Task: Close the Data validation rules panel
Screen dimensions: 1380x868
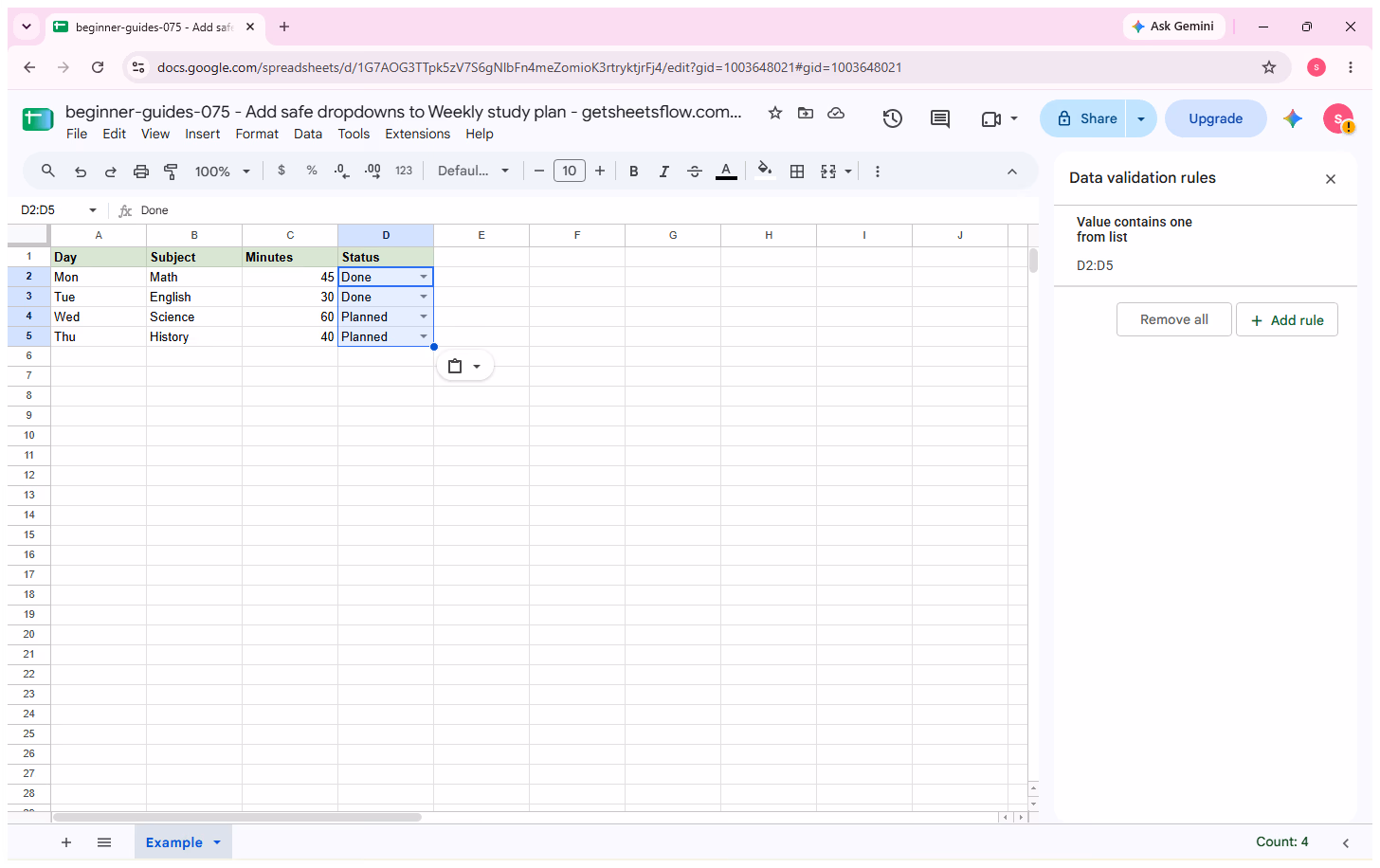Action: coord(1331,179)
